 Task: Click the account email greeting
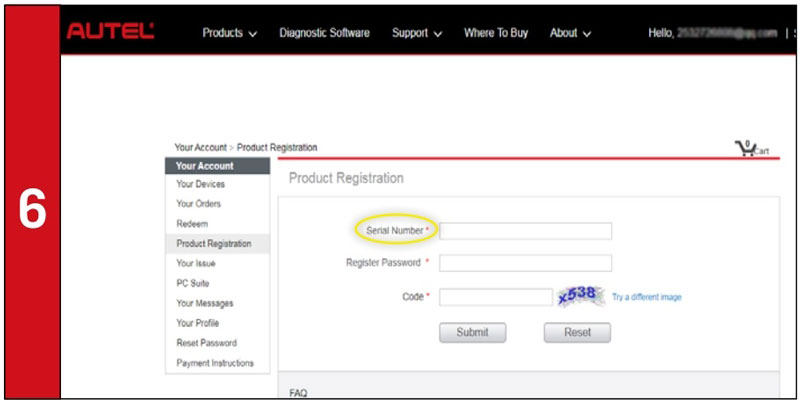tap(713, 33)
